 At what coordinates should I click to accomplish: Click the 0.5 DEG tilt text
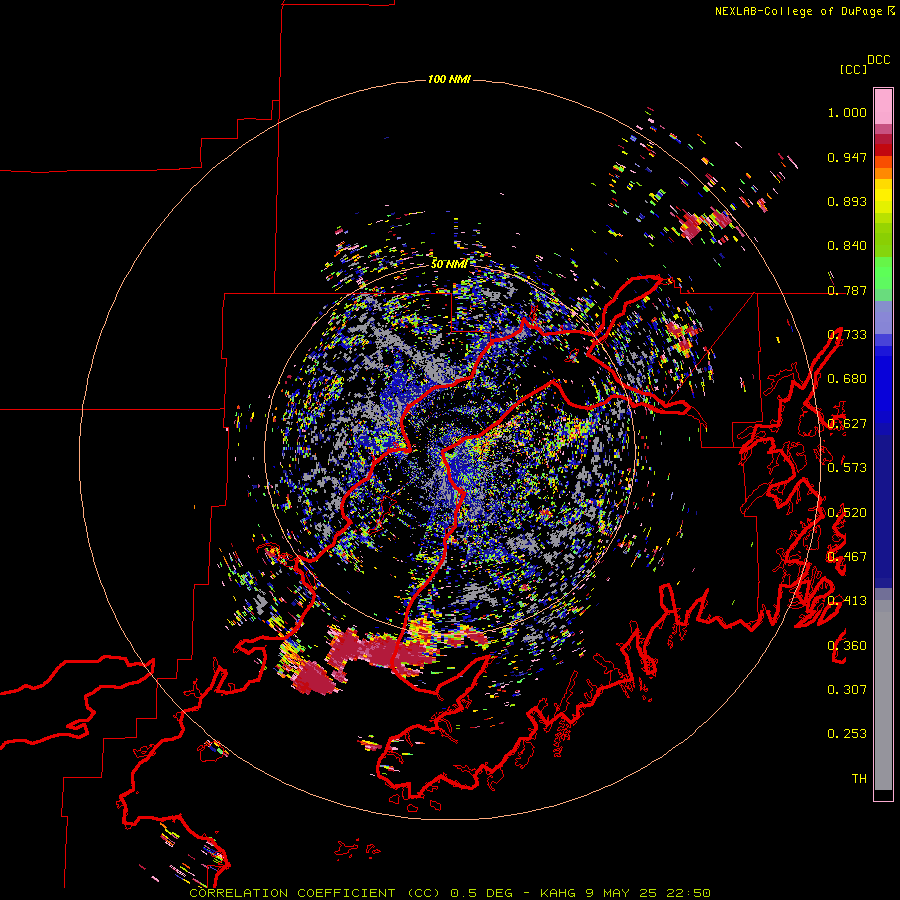pyautogui.click(x=482, y=893)
